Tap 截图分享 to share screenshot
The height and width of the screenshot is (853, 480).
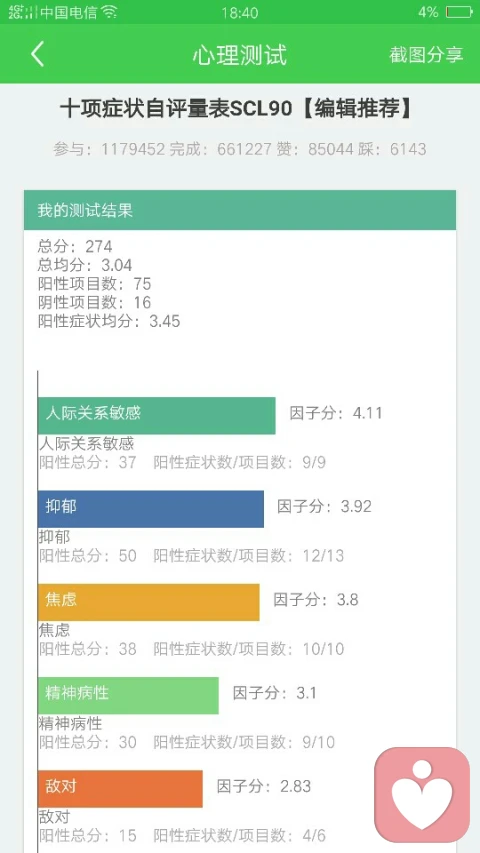[426, 54]
